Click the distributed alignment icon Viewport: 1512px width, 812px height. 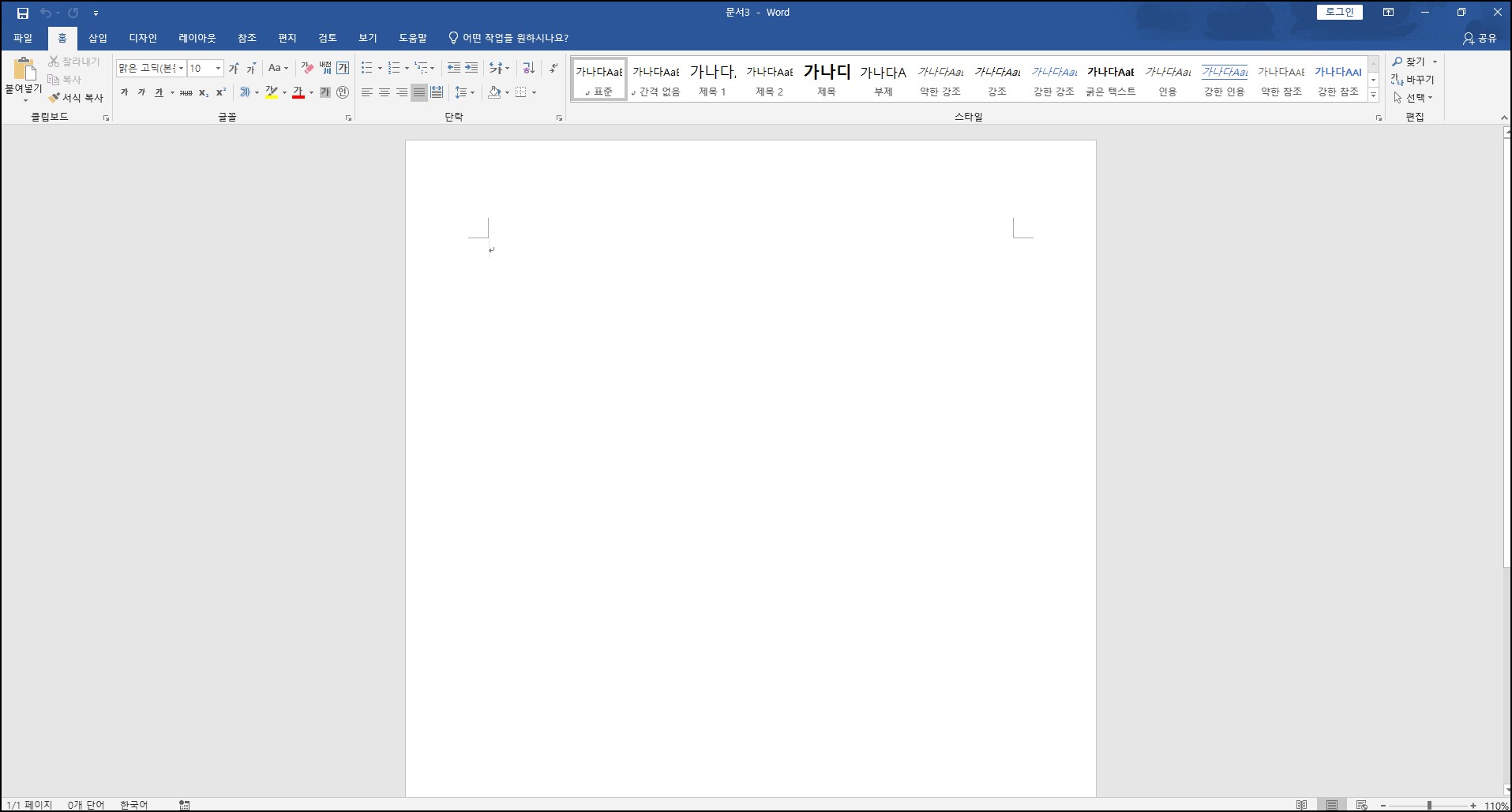coord(437,92)
